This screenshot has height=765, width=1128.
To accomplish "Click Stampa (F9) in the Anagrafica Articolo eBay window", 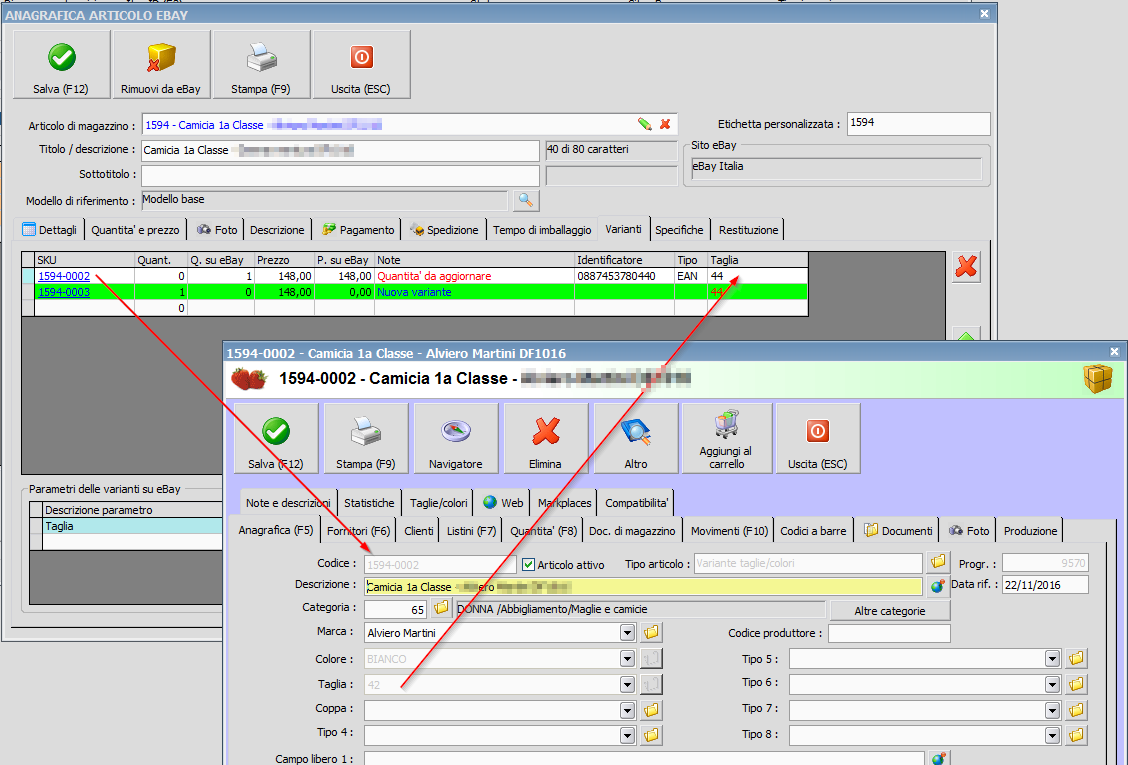I will [x=261, y=64].
